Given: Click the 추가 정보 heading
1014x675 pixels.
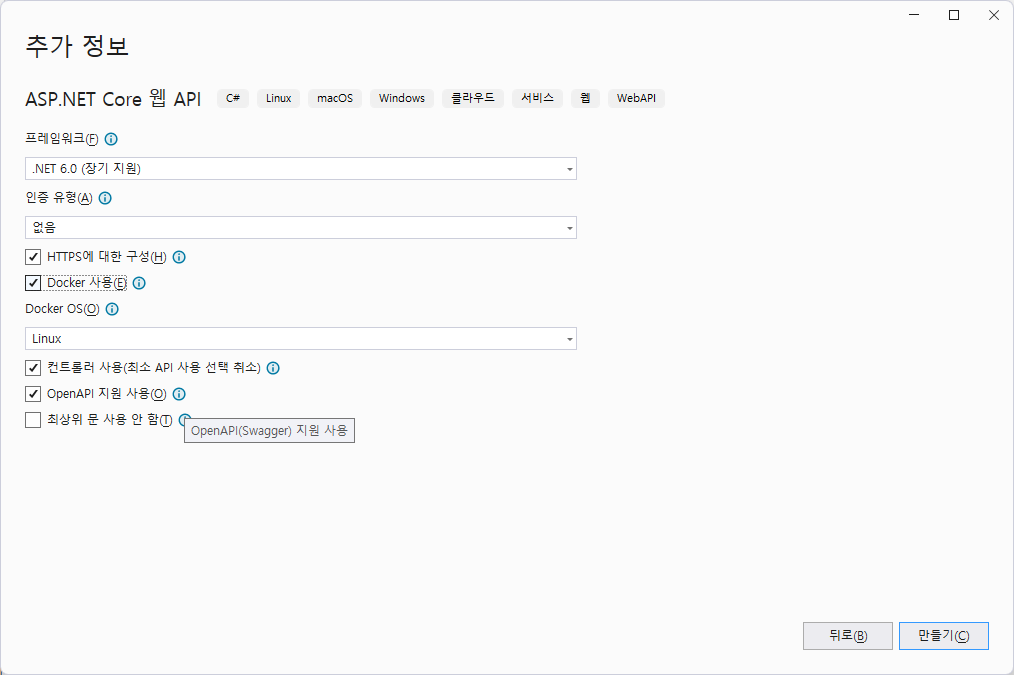Looking at the screenshot, I should 77,46.
